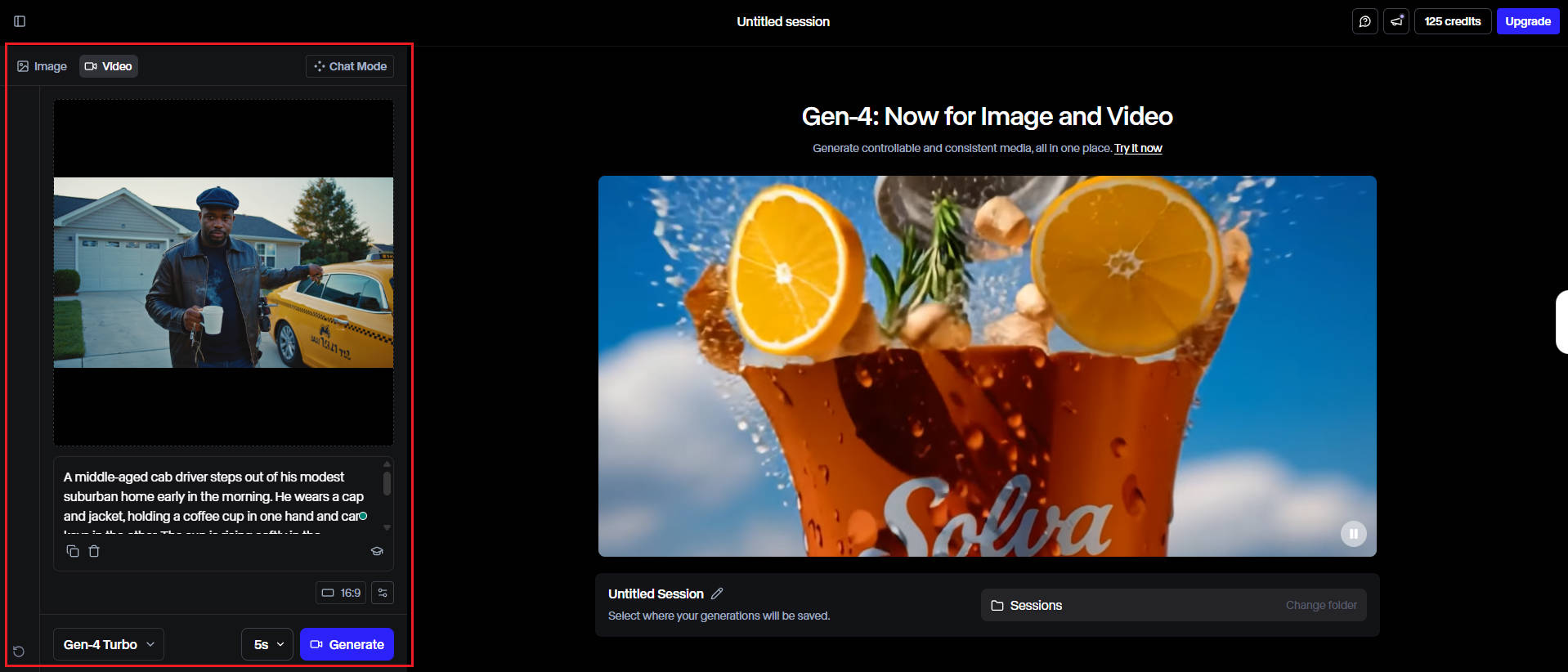Click the Generate button
Viewport: 1568px width, 672px height.
(347, 644)
